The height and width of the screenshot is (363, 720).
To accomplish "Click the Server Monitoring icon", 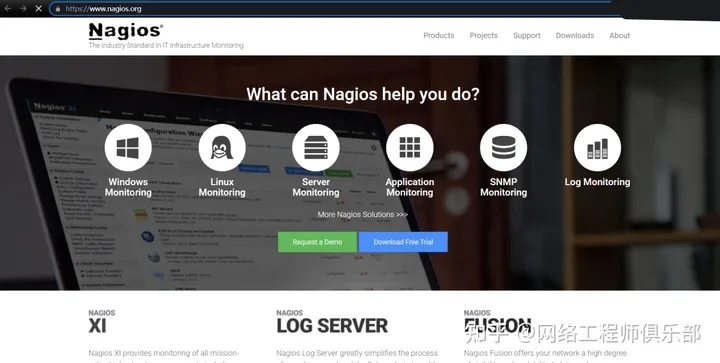I will pyautogui.click(x=316, y=148).
